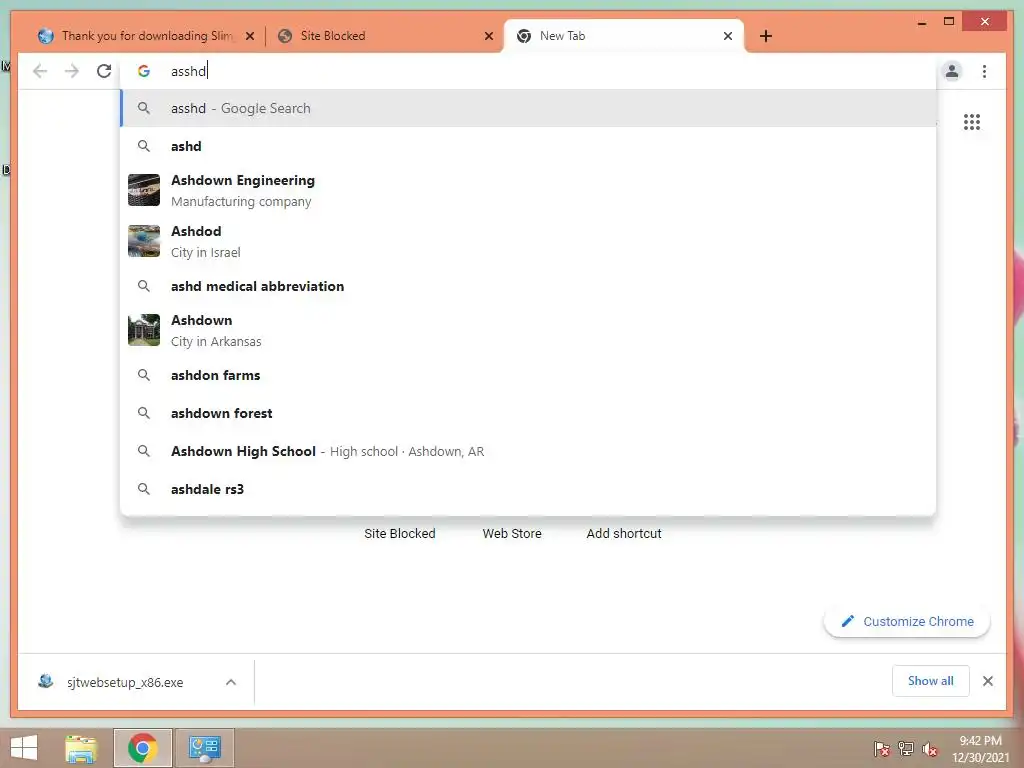Open the Control Panel taskbar icon
This screenshot has height=768, width=1024.
205,748
